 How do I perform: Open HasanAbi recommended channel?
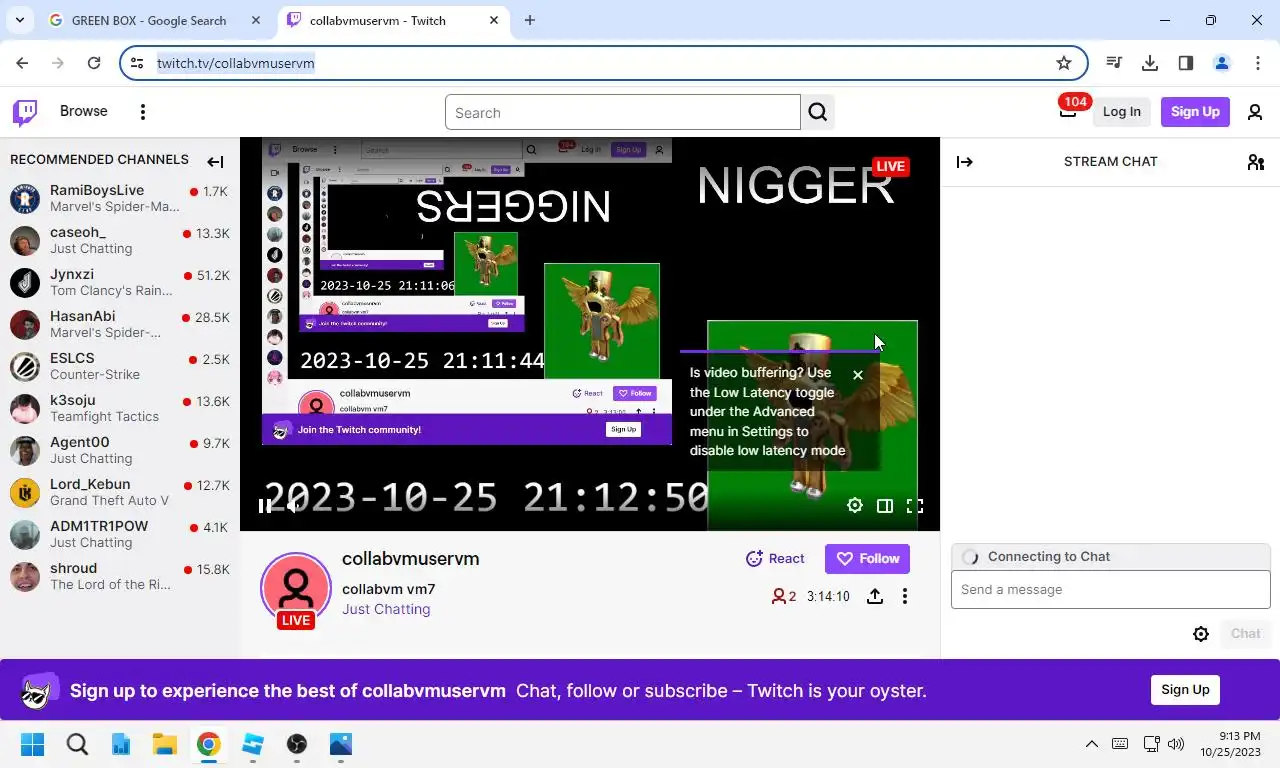(x=120, y=324)
